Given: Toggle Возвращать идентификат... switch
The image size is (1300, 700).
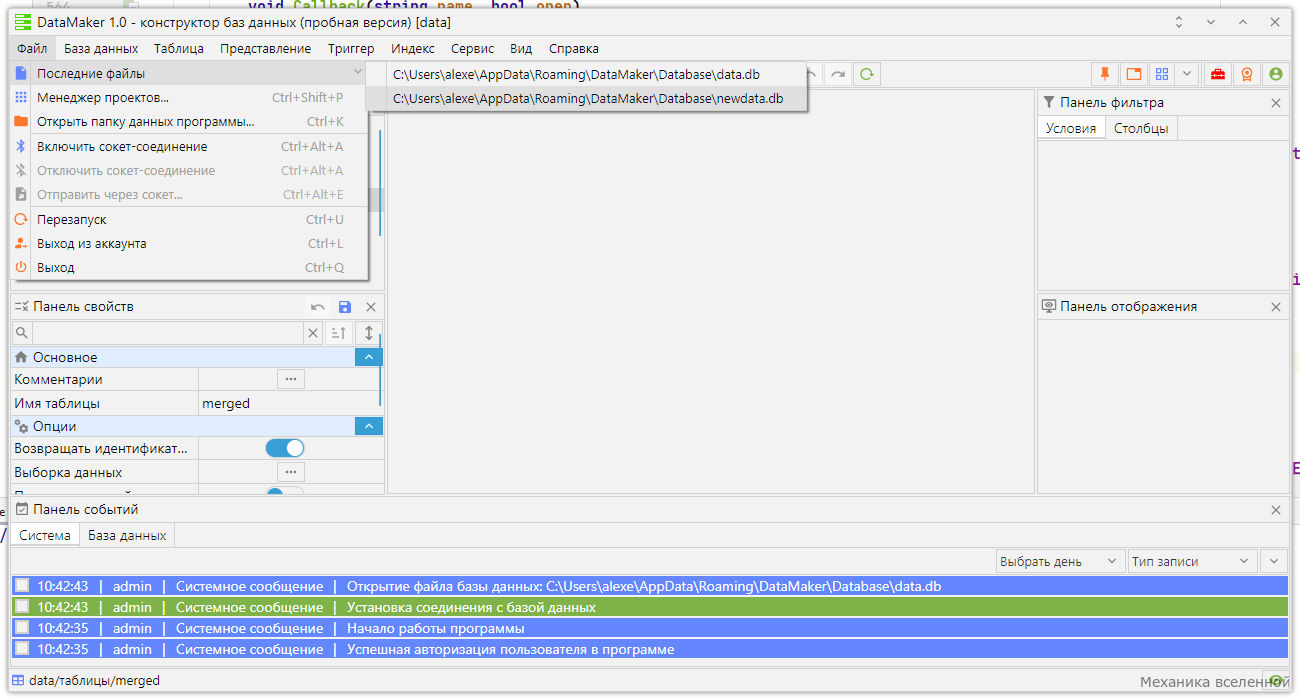Looking at the screenshot, I should (285, 448).
